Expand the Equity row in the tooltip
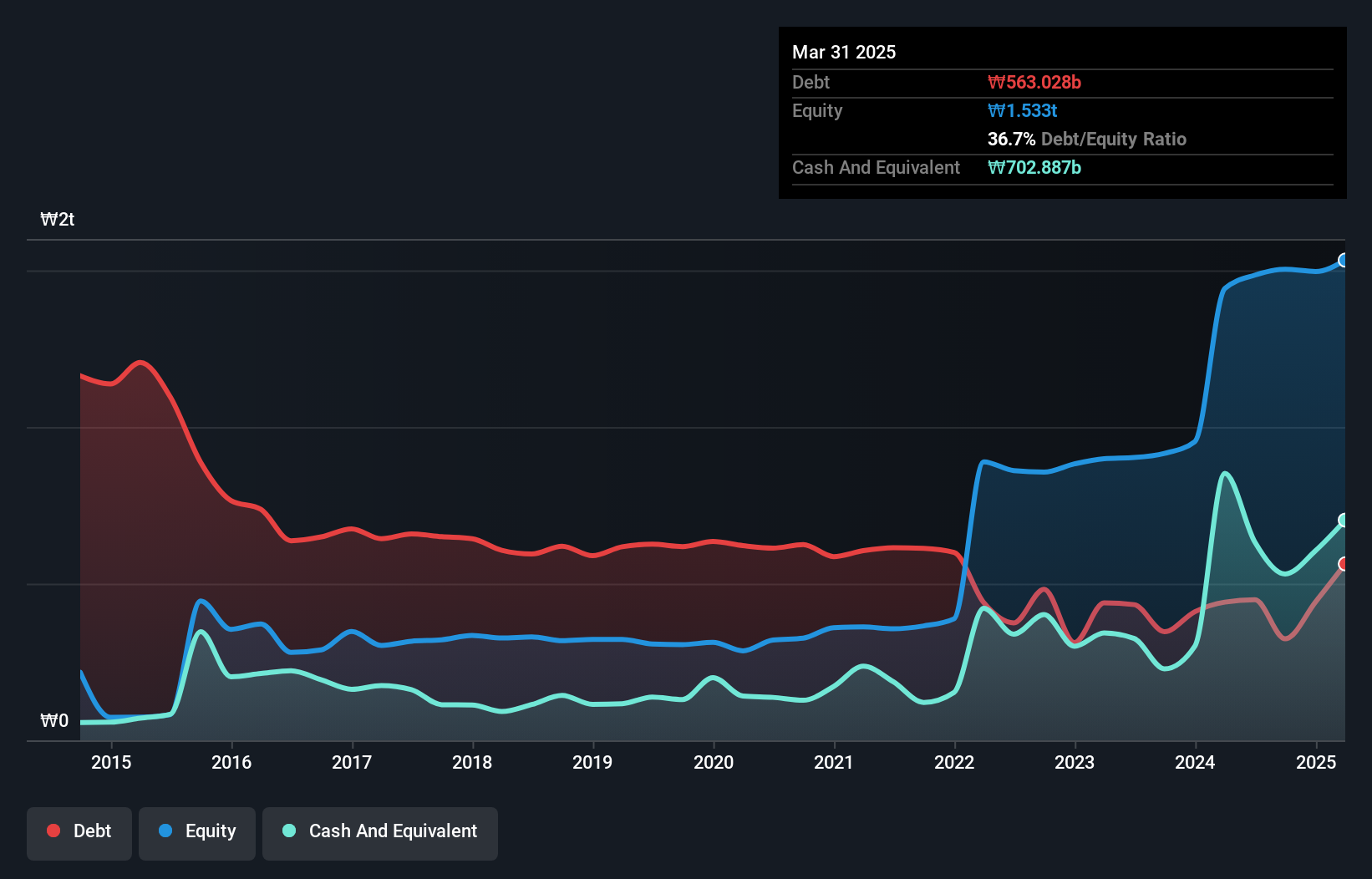The width and height of the screenshot is (1372, 879). point(816,110)
